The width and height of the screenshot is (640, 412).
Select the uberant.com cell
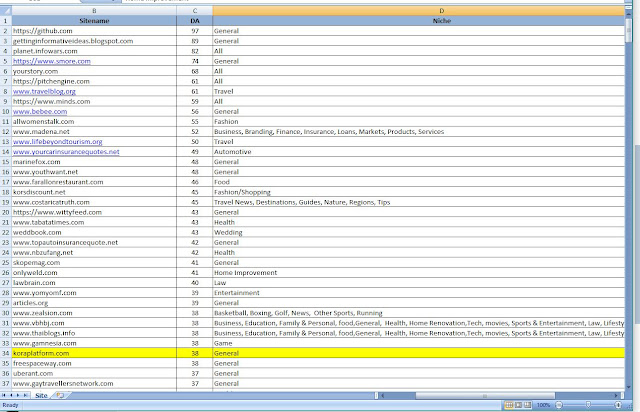tap(94, 373)
